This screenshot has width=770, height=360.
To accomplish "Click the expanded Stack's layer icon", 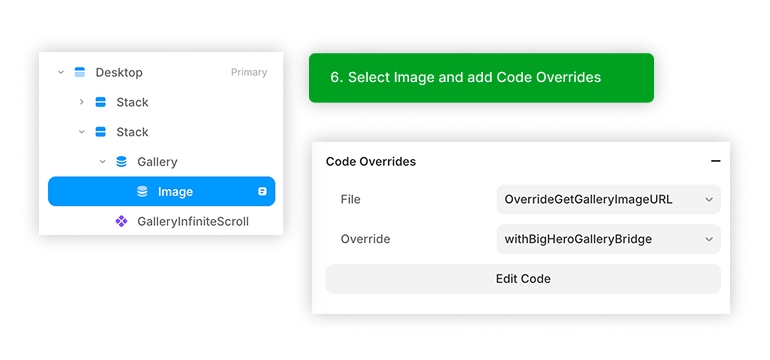I will point(100,132).
